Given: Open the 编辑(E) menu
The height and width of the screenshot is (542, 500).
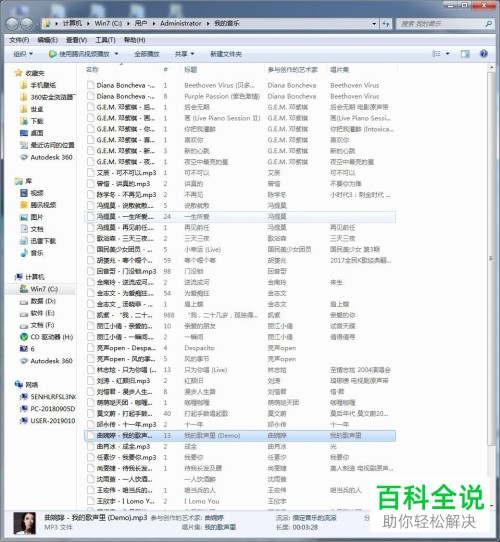Looking at the screenshot, I should 47,40.
